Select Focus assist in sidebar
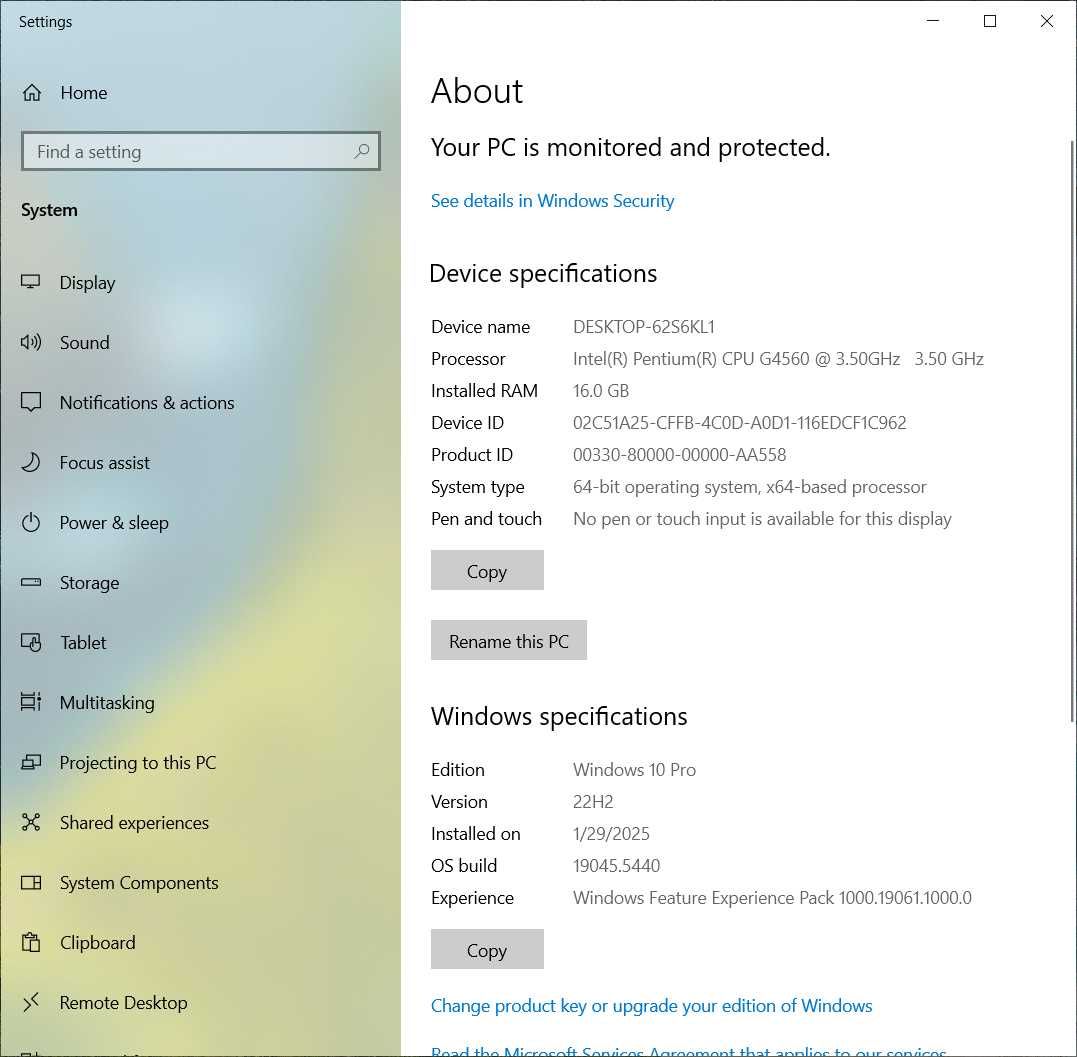The image size is (1077, 1057). (201, 462)
